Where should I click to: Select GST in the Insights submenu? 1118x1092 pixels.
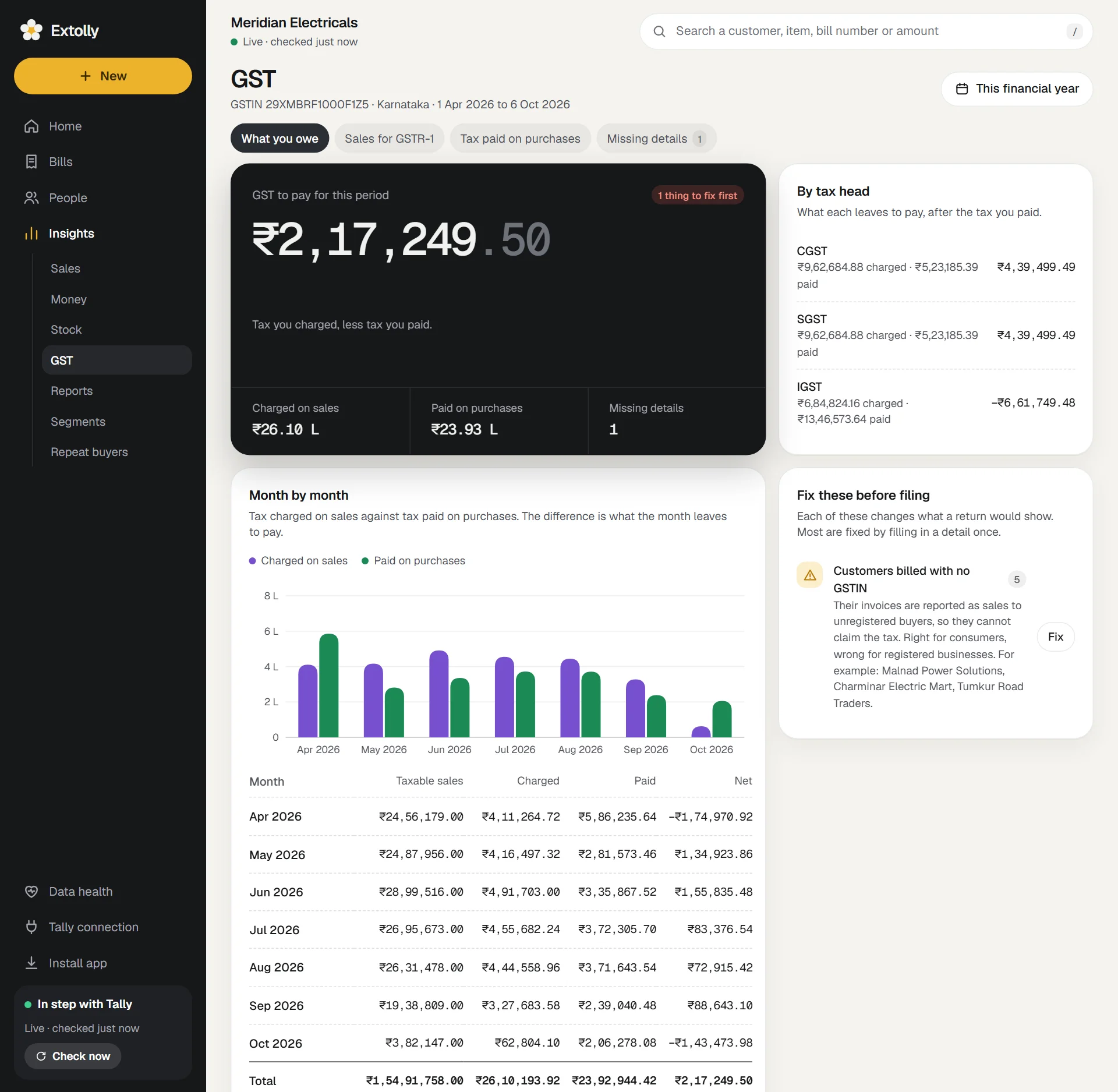[x=116, y=361]
